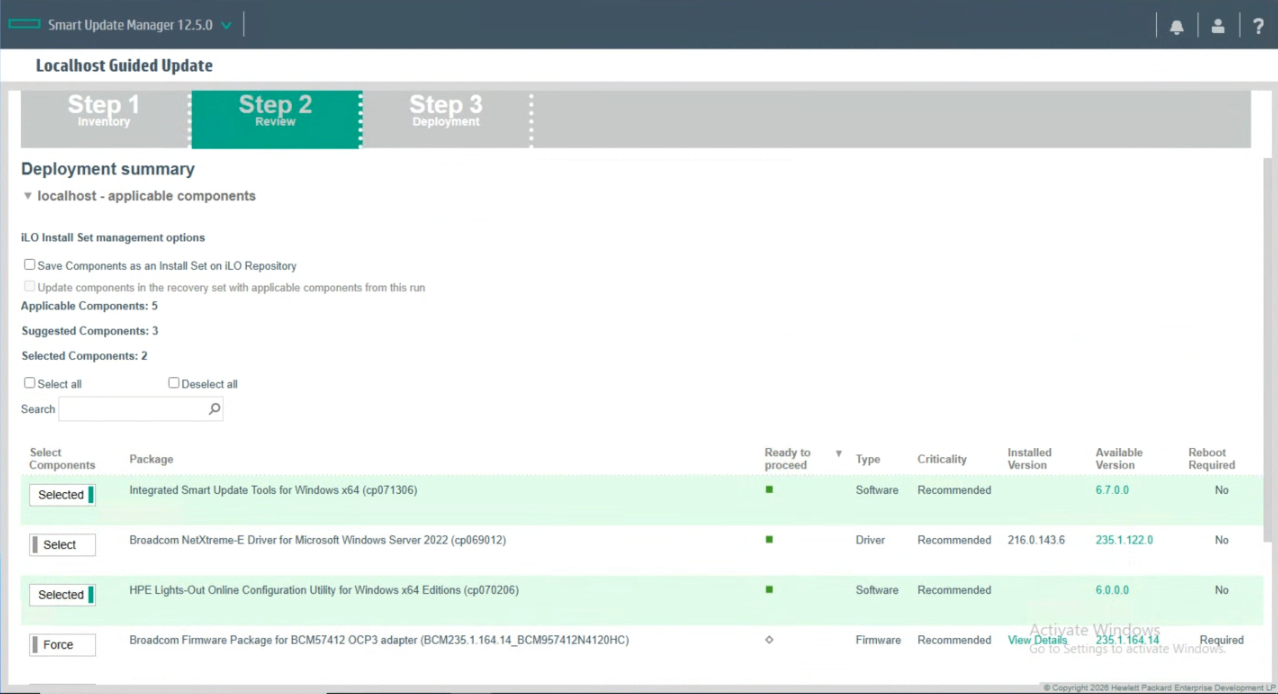1278x694 pixels.
Task: Click the Type column header
Action: pos(868,459)
